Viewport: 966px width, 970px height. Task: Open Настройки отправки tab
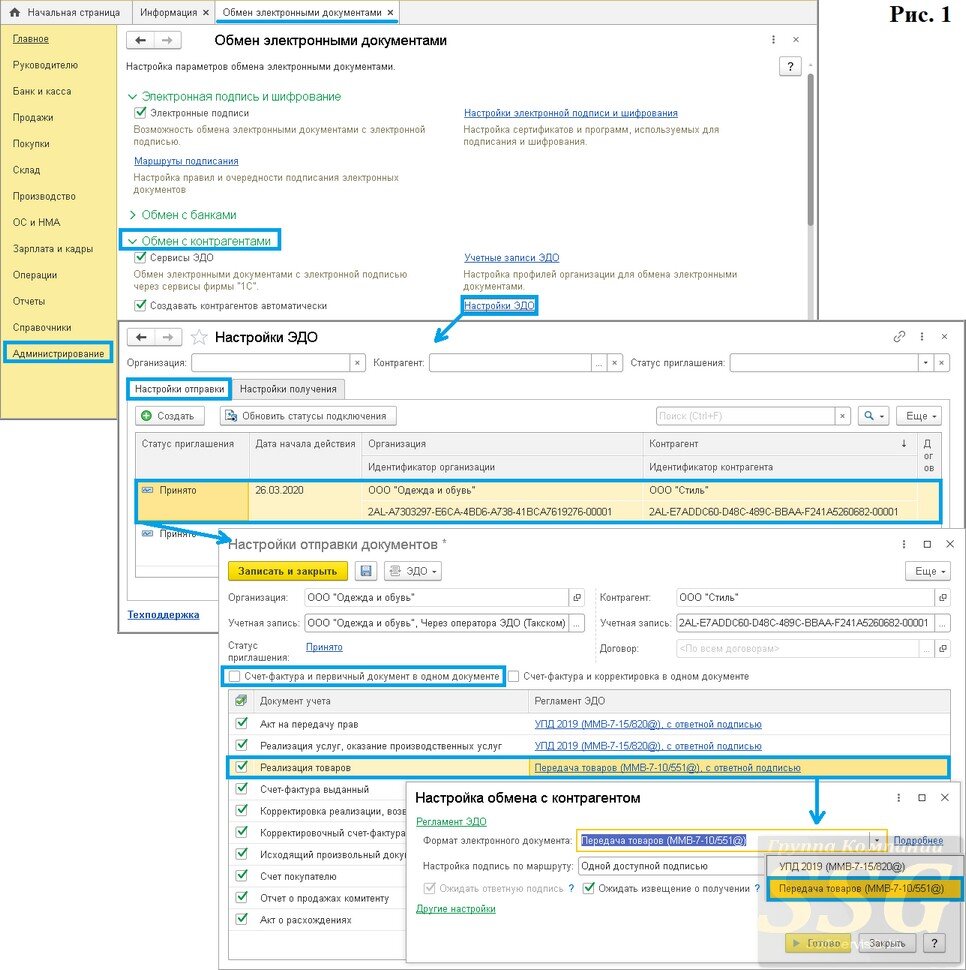[x=179, y=389]
